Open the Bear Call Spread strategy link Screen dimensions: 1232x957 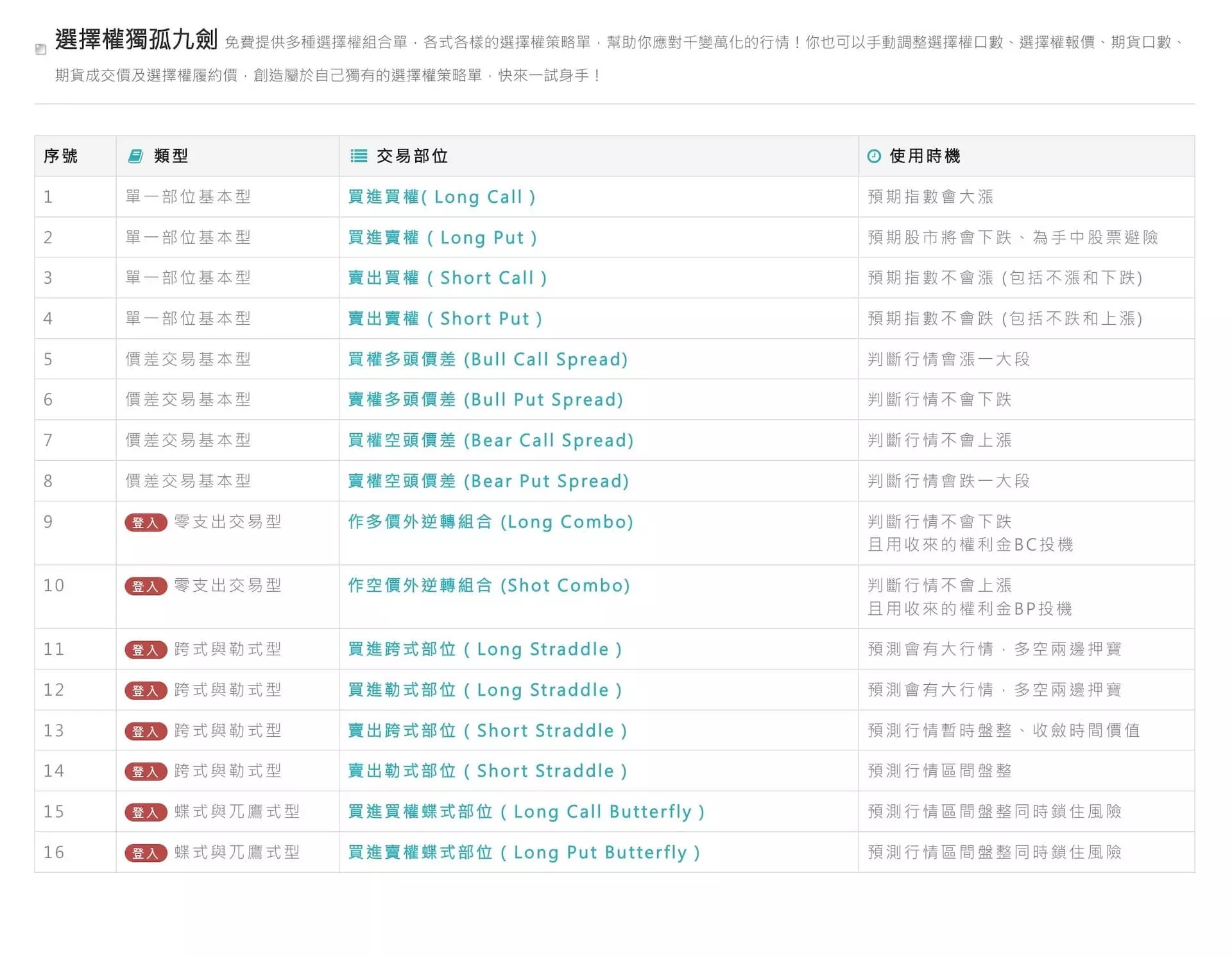490,440
